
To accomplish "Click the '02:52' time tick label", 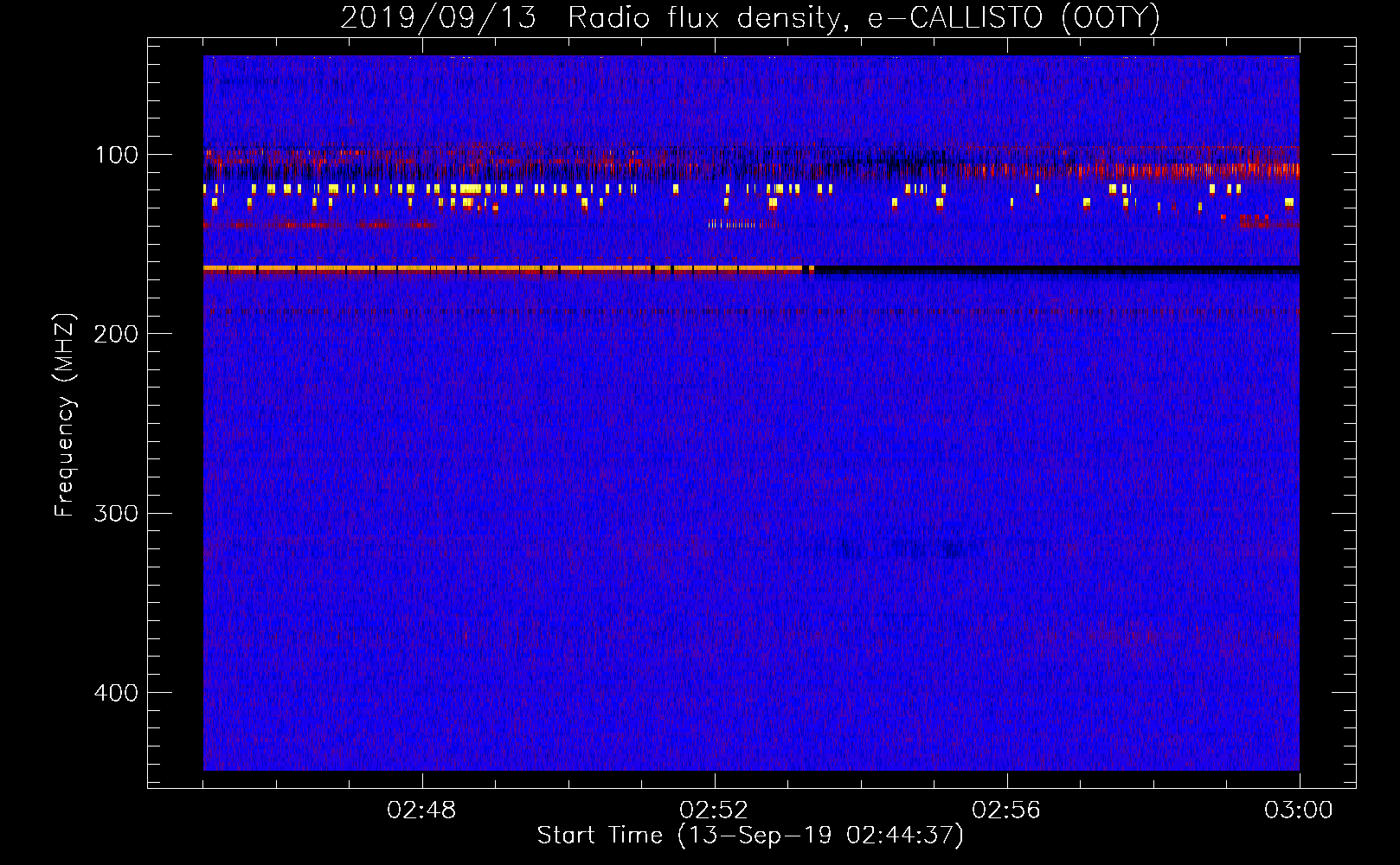I will tap(714, 811).
